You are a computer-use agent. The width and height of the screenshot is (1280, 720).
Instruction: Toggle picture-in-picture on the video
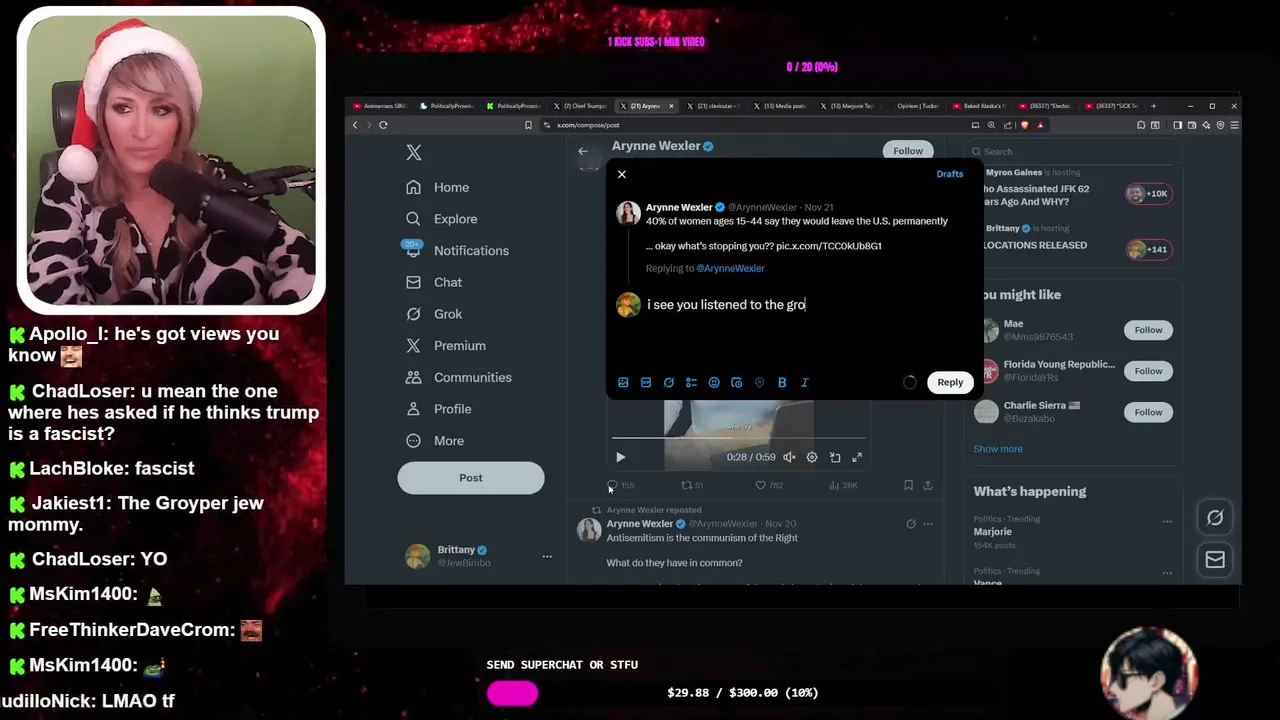(x=835, y=457)
